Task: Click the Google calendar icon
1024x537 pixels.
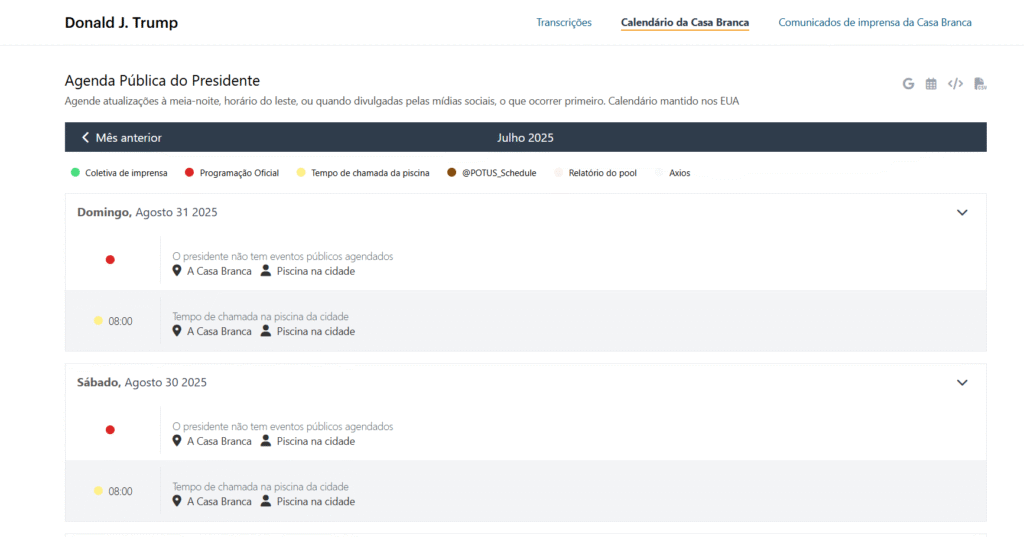Action: click(x=908, y=84)
